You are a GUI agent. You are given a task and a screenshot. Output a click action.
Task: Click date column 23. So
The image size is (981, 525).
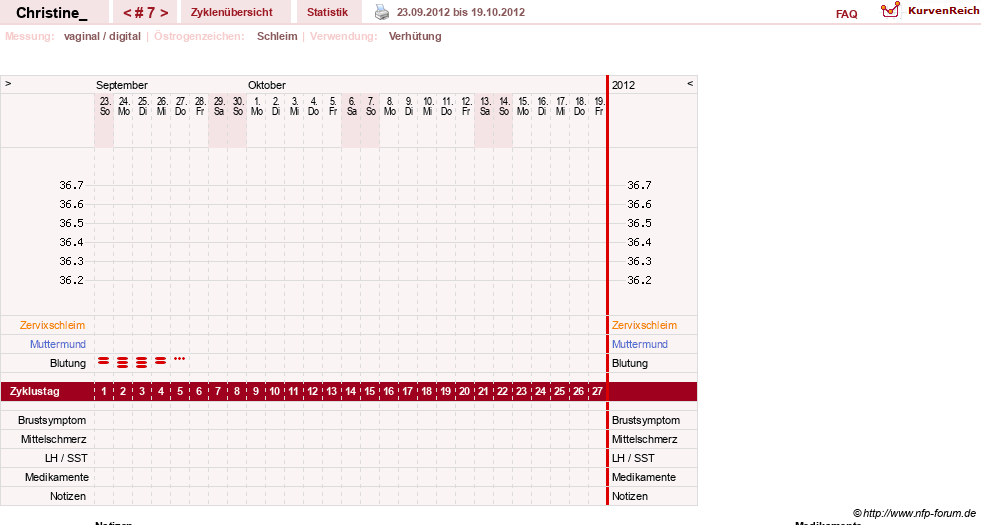coord(104,106)
